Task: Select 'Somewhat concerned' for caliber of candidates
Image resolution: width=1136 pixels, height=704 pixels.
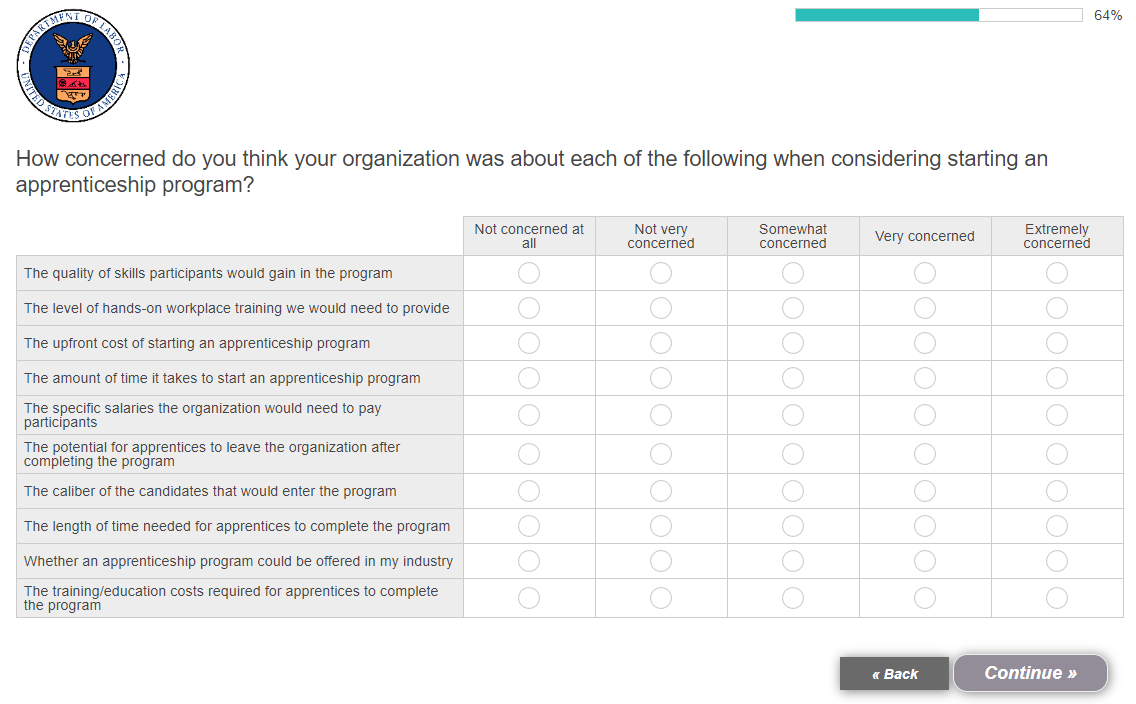Action: click(793, 491)
